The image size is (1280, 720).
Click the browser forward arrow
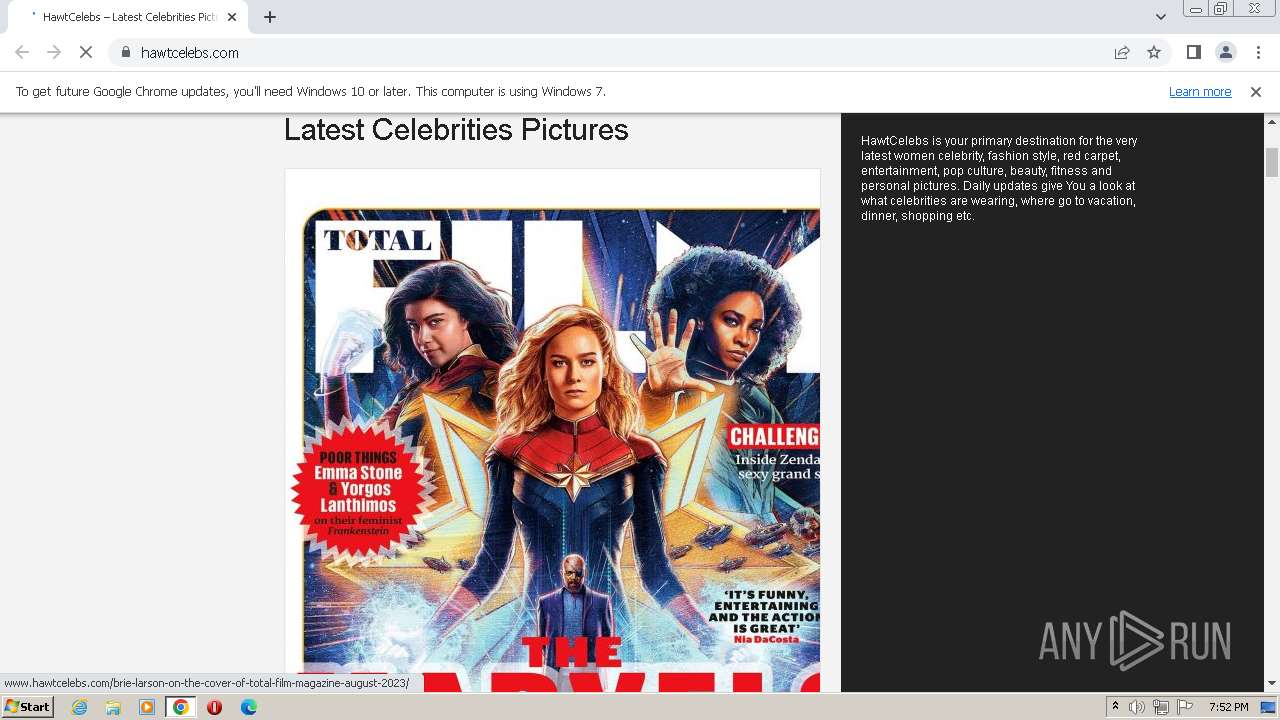point(54,52)
